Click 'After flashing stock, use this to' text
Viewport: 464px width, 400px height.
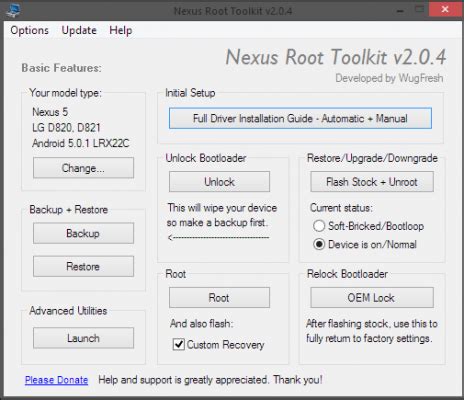[x=372, y=323]
